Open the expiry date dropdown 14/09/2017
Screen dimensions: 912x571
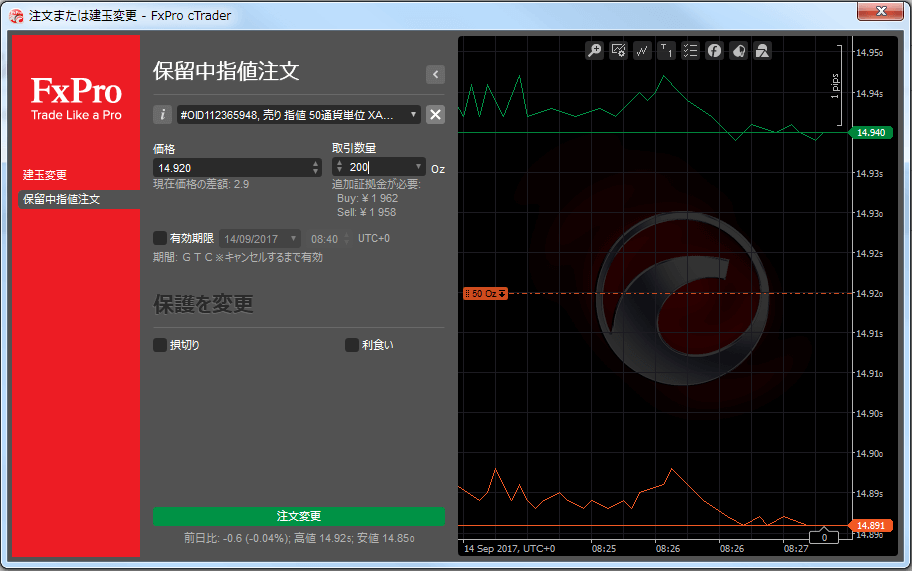(260, 238)
